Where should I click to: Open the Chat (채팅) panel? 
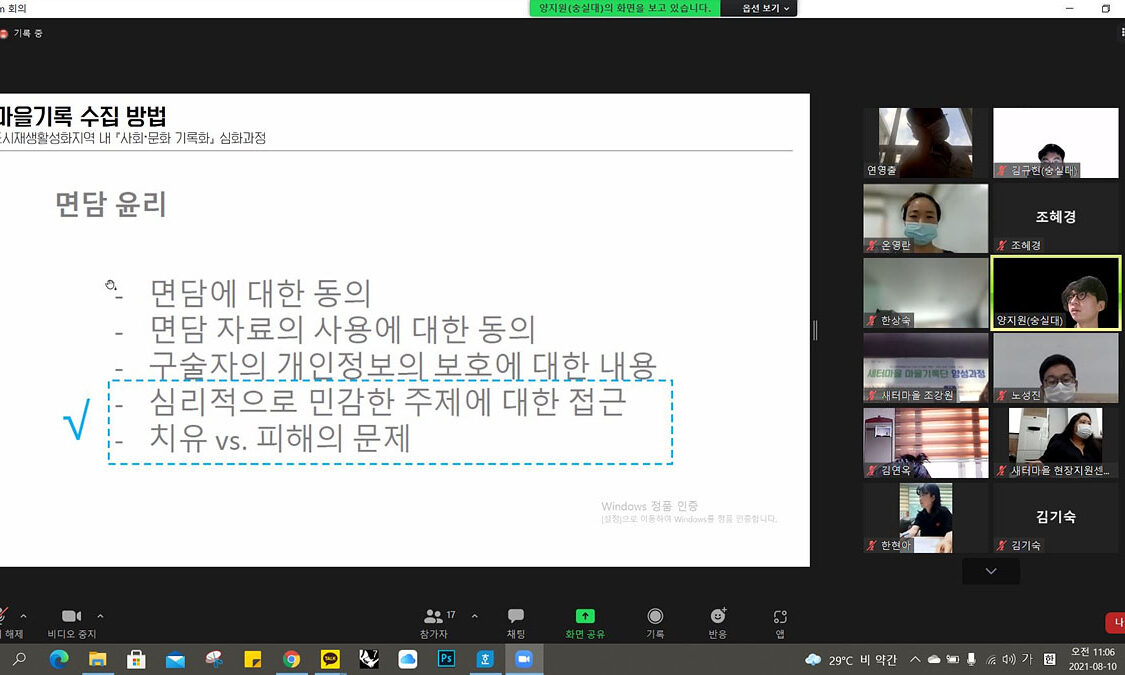515,623
